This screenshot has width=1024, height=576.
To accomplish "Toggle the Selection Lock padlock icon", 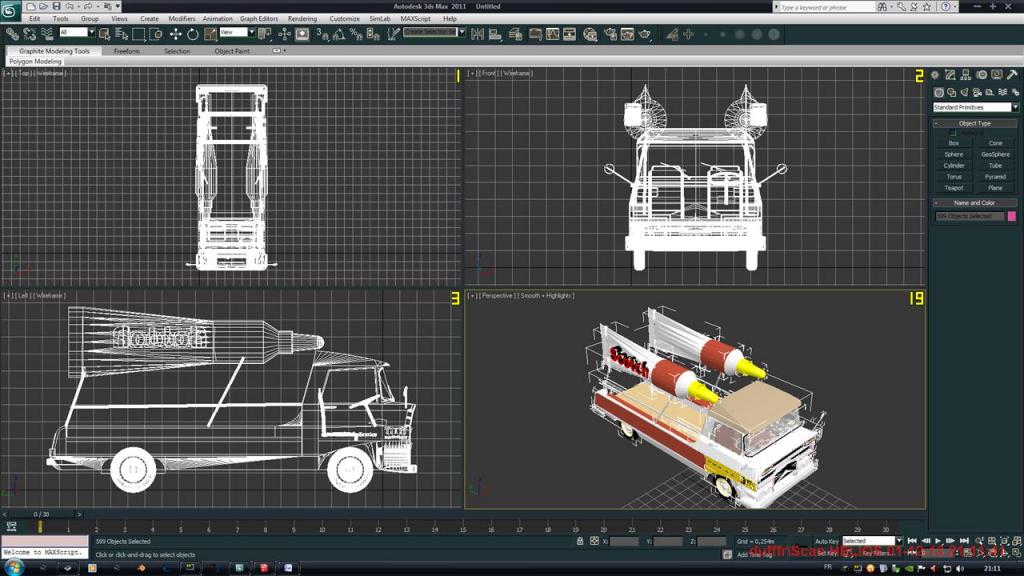I will [579, 541].
